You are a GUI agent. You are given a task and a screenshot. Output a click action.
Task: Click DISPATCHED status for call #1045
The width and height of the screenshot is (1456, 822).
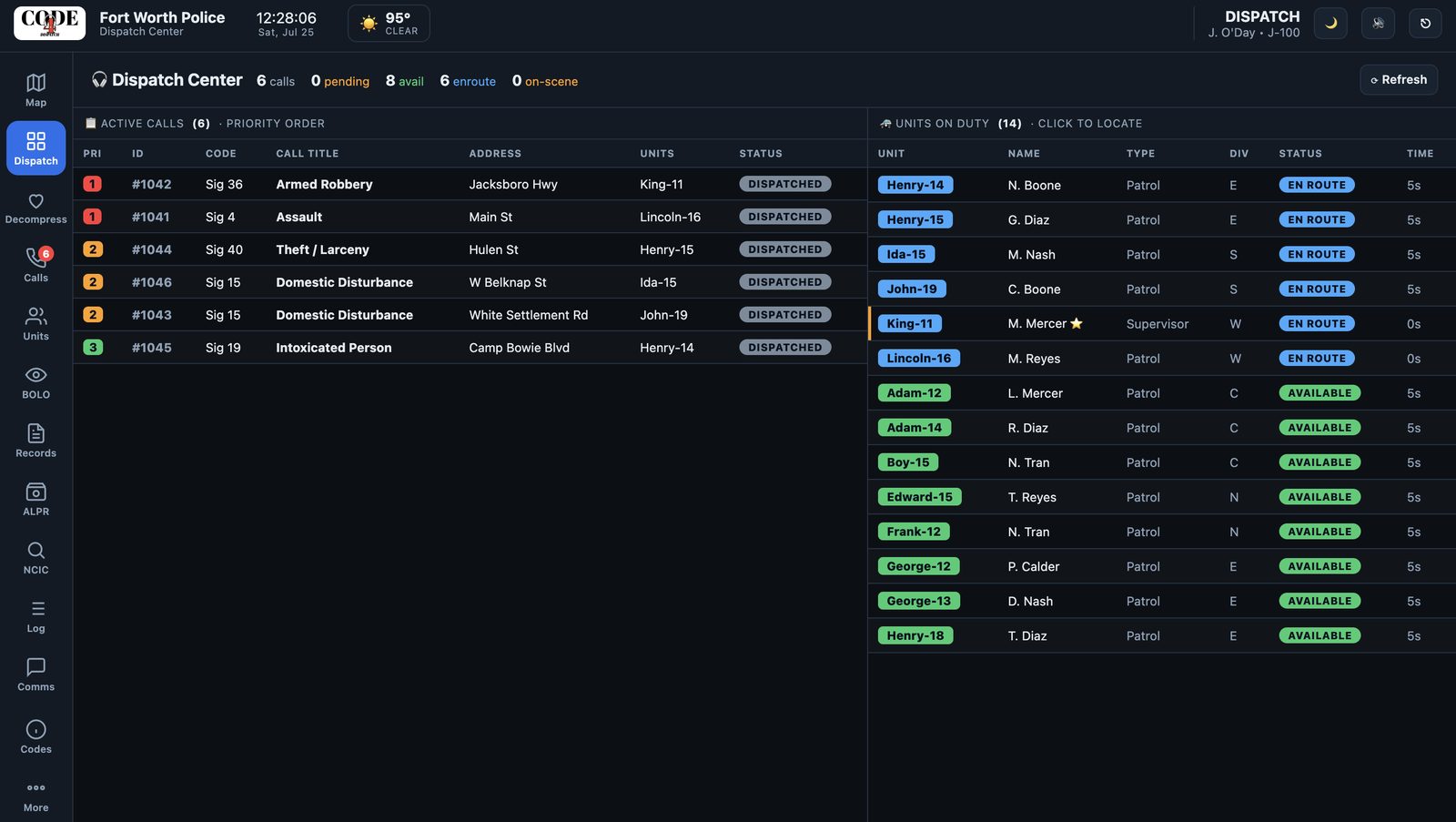point(784,348)
